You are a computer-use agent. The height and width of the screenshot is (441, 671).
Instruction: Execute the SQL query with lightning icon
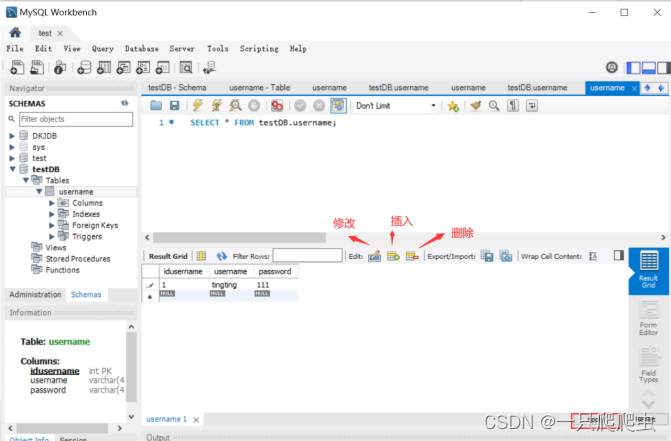pos(197,106)
